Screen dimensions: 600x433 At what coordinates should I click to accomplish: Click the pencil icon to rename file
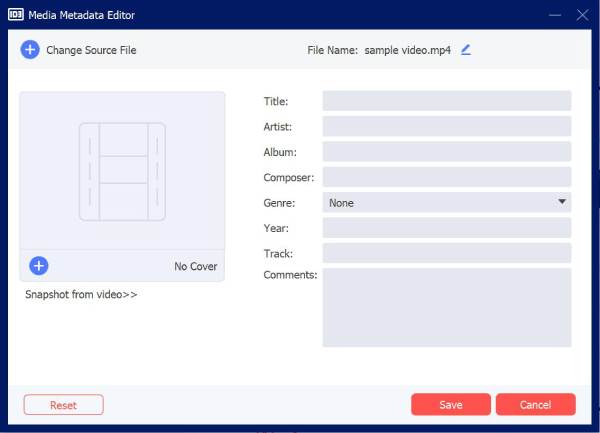tap(466, 50)
